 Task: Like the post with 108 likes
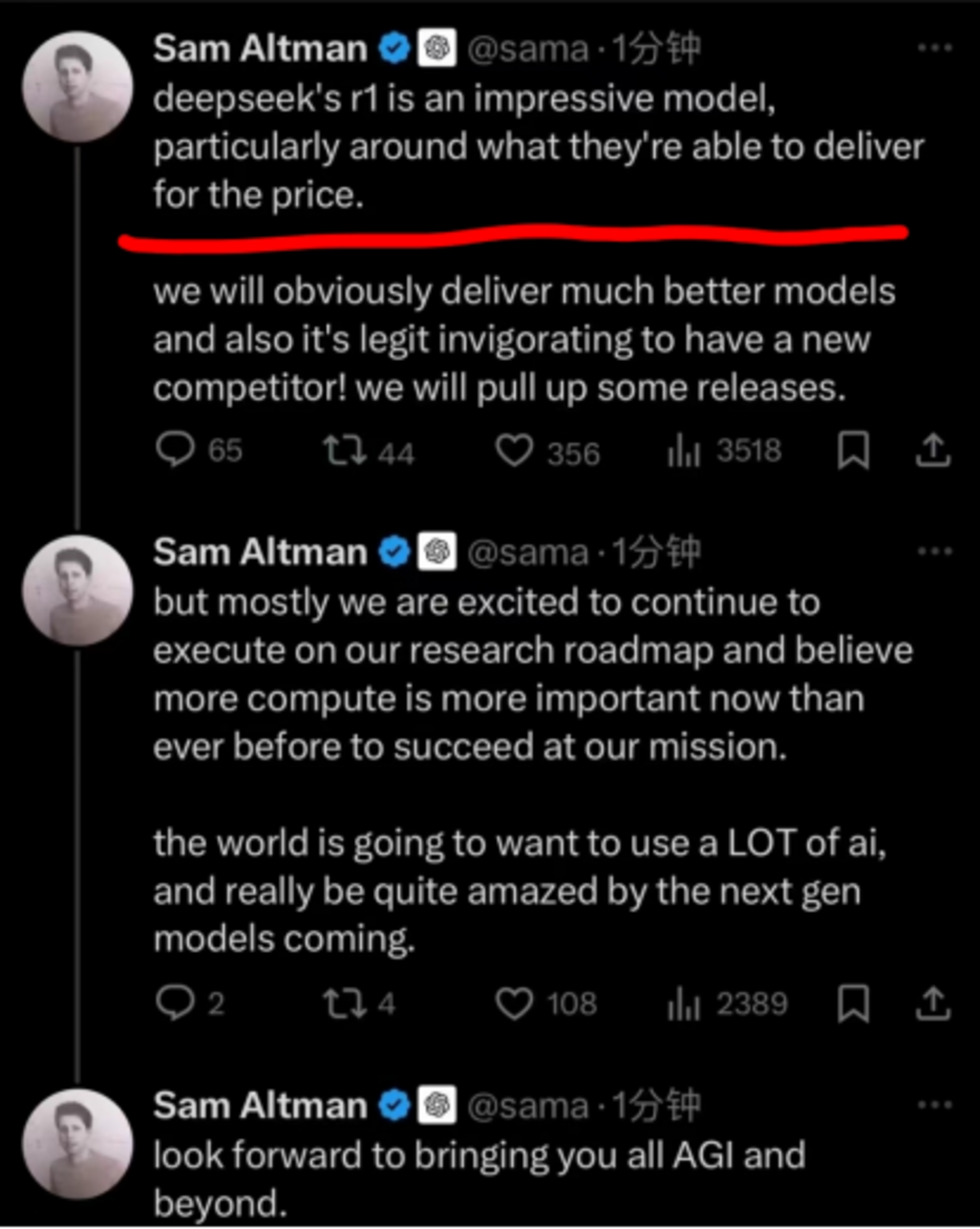(514, 1003)
